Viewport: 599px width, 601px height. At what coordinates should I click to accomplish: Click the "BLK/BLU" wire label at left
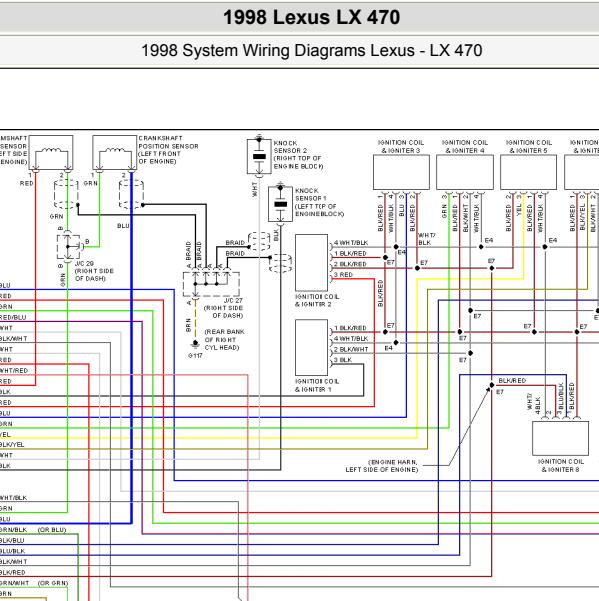(12, 540)
